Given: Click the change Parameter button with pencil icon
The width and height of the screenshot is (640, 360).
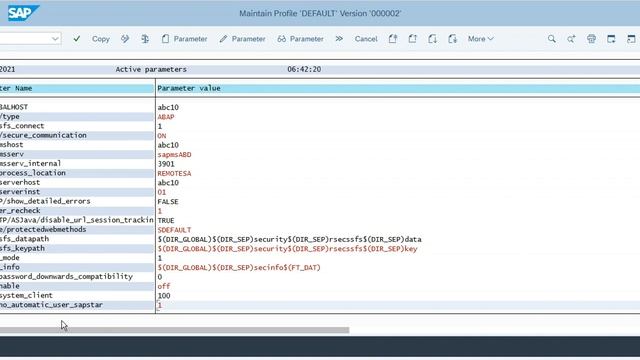Looking at the screenshot, I should (x=242, y=39).
